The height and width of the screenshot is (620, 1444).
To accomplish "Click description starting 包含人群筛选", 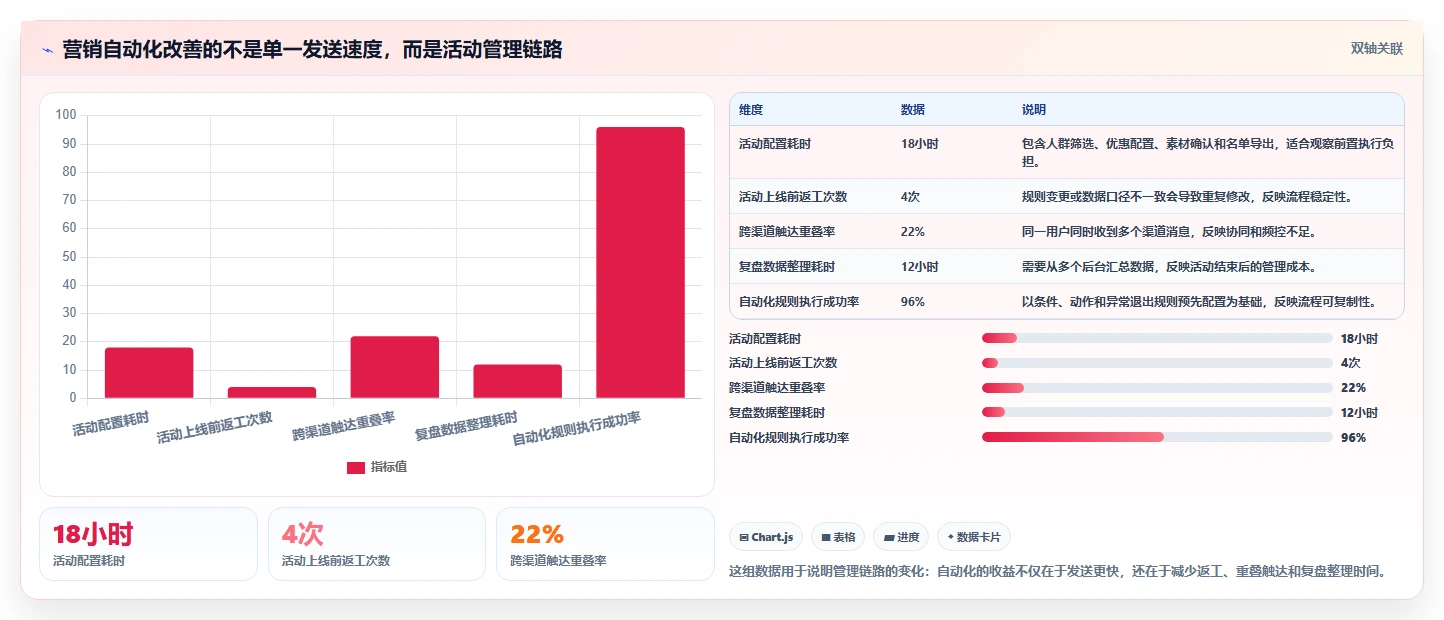I will 1208,152.
